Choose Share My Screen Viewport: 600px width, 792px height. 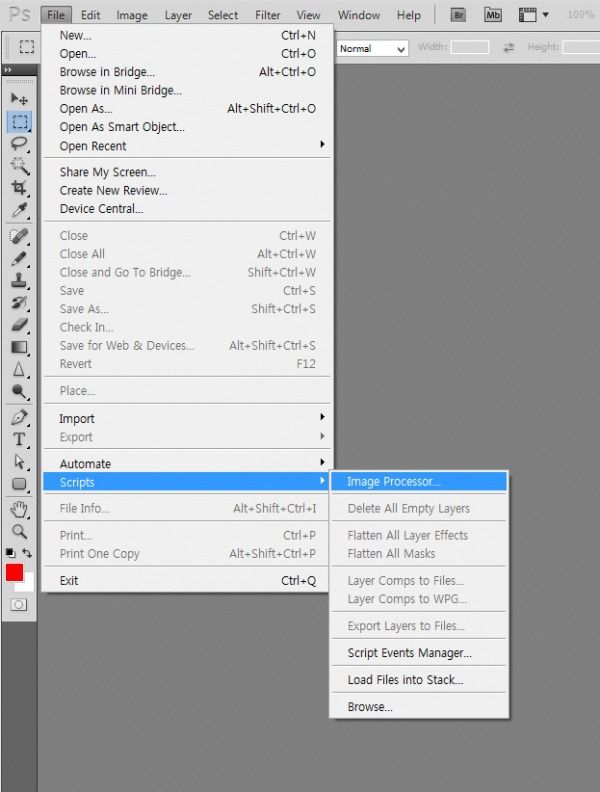pyautogui.click(x=187, y=172)
